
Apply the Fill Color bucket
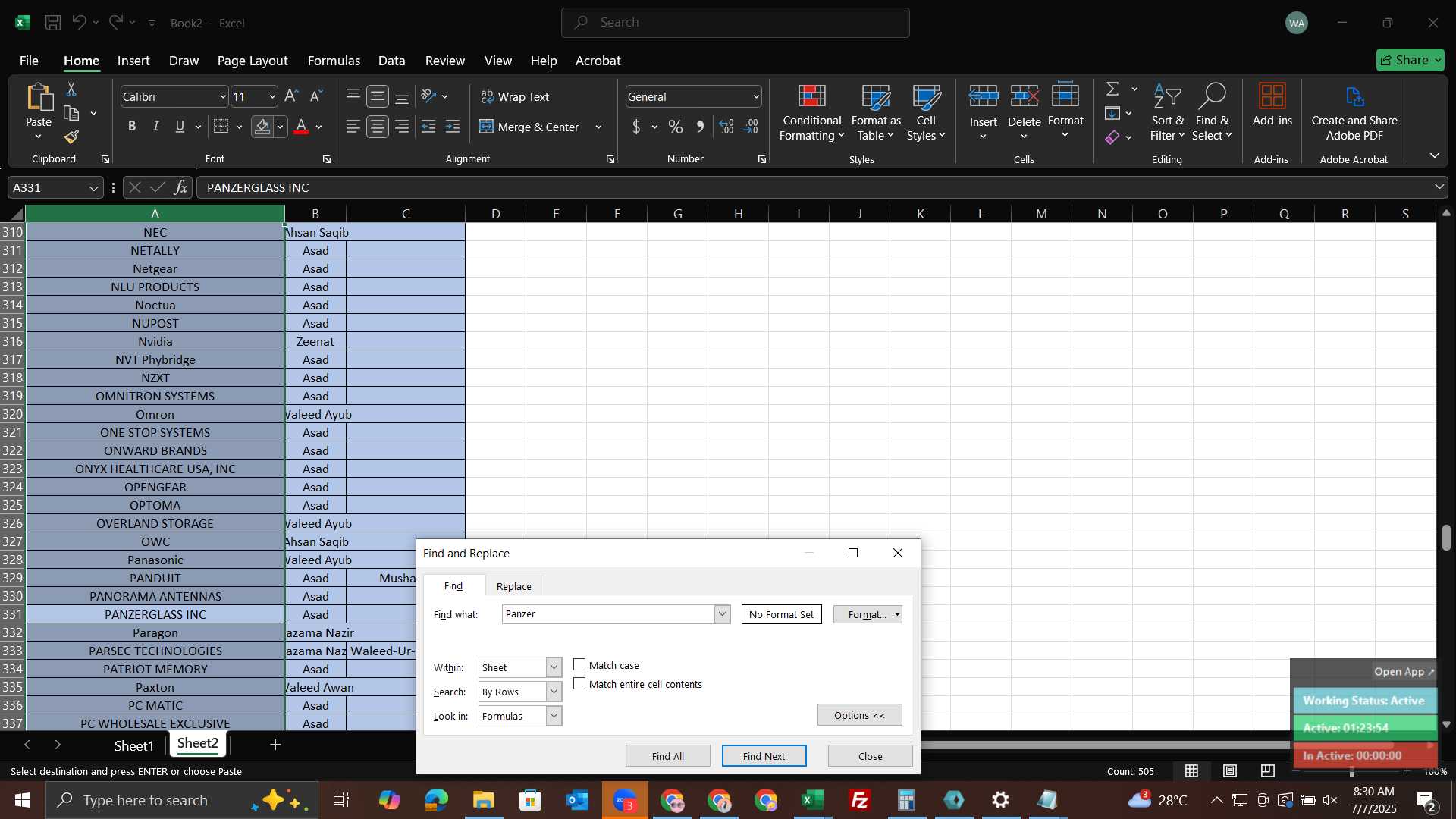[262, 127]
